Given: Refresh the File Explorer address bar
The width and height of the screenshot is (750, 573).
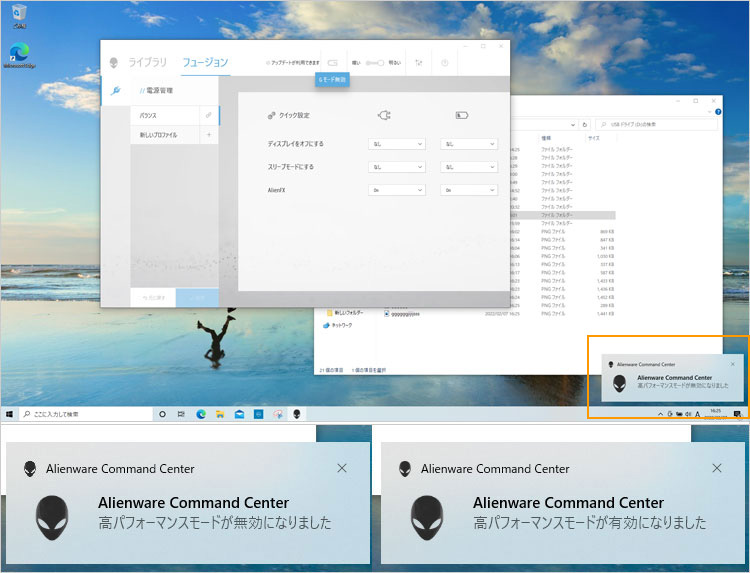Looking at the screenshot, I should (x=585, y=124).
